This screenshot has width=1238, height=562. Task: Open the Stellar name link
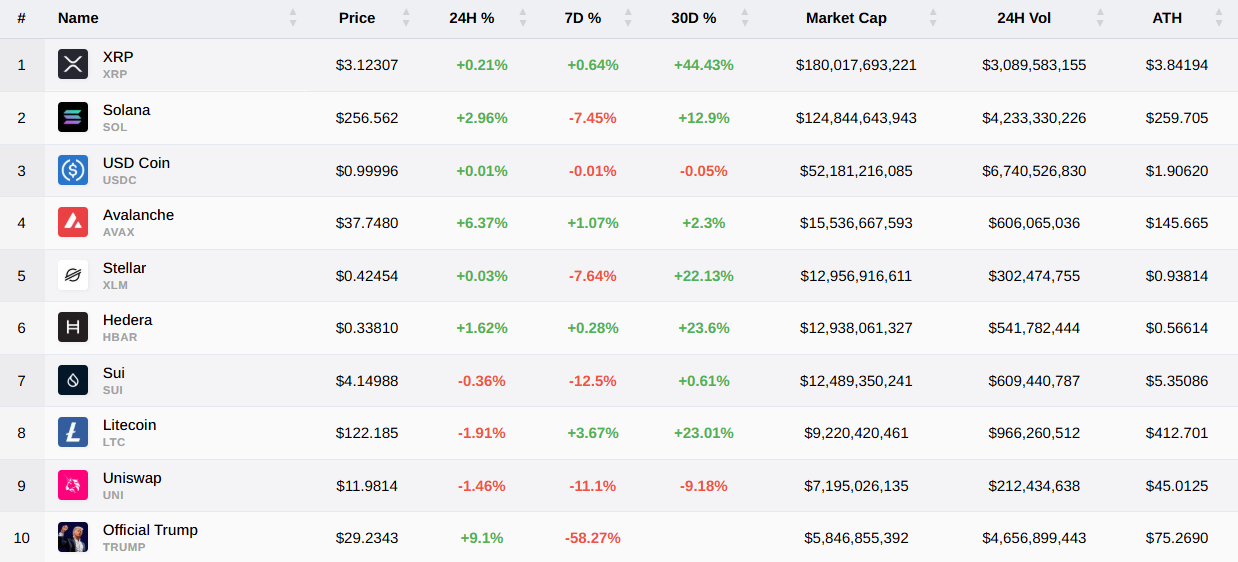pos(125,268)
